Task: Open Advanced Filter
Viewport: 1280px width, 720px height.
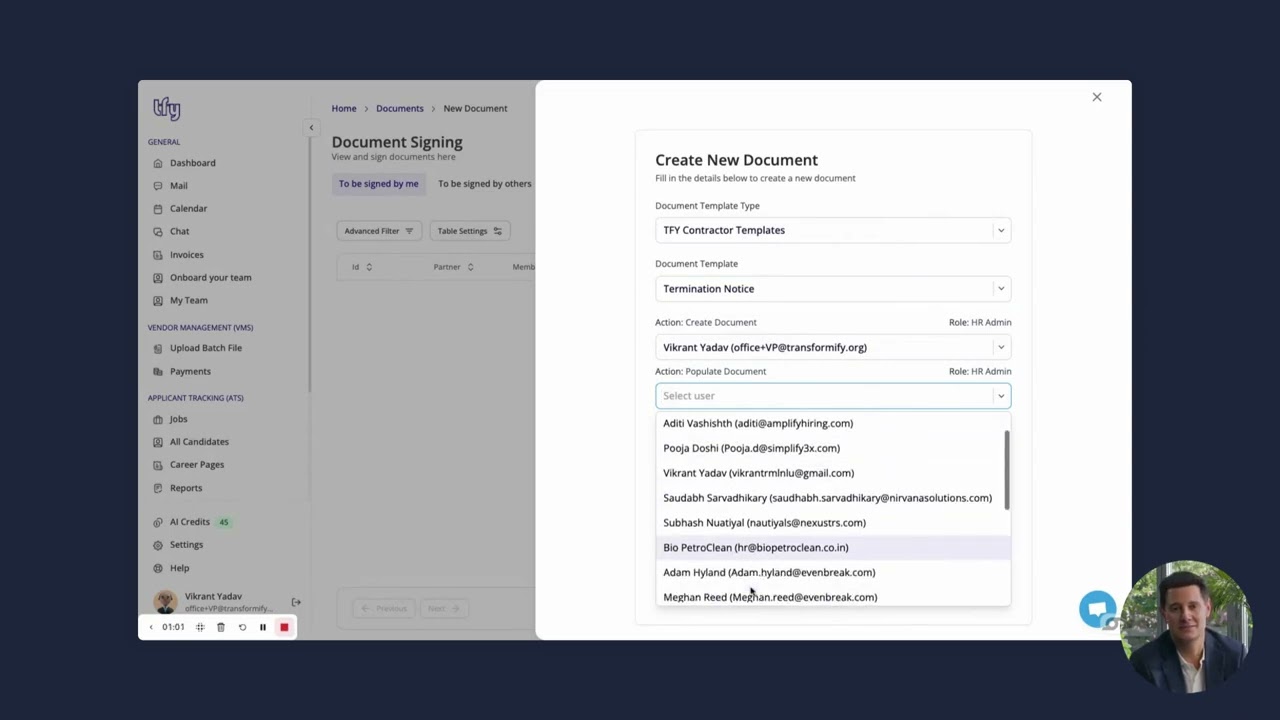Action: 379,231
